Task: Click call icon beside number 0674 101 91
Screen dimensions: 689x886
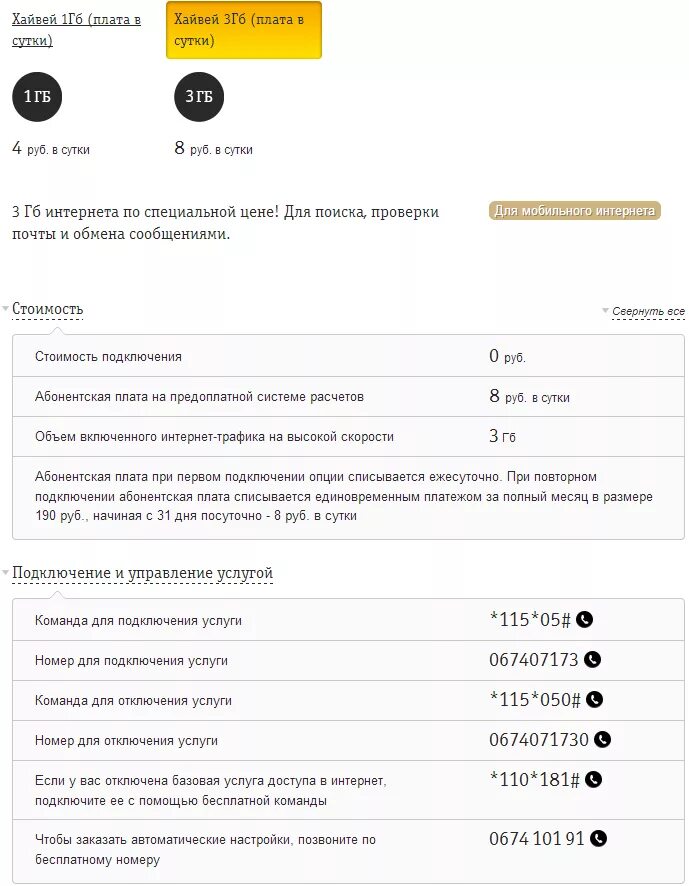Action: click(x=598, y=839)
